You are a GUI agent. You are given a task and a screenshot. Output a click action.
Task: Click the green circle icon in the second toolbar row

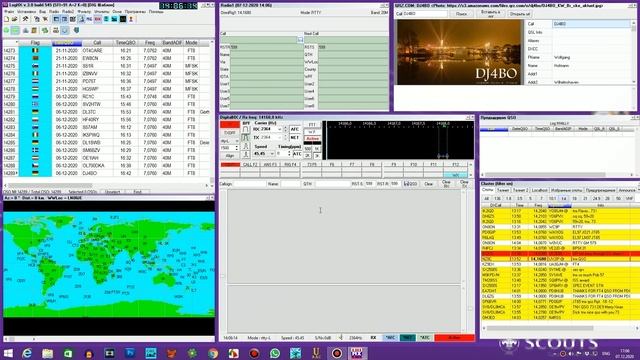(x=7, y=31)
